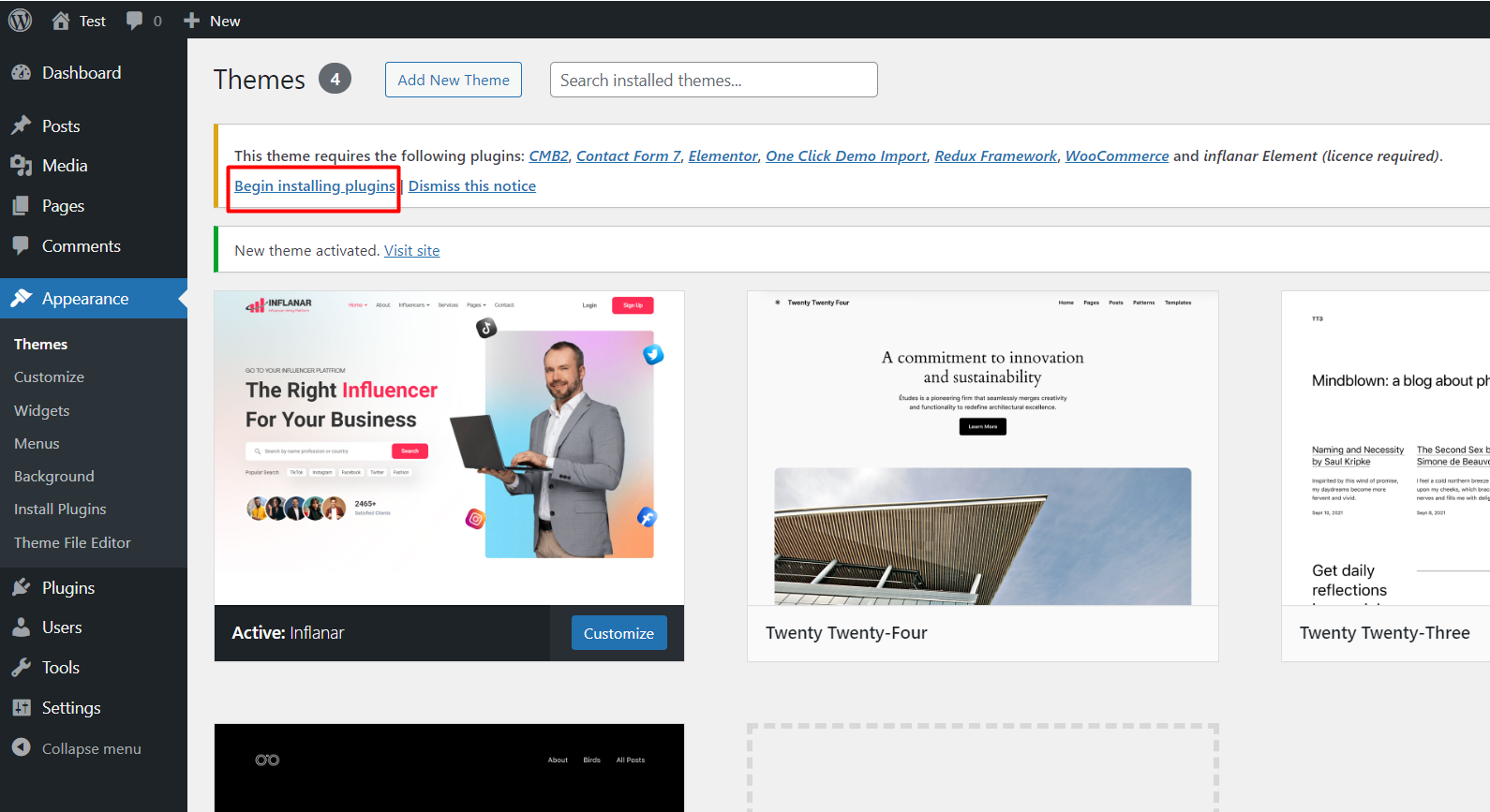Click Customize button on Inflanar theme

(x=619, y=633)
